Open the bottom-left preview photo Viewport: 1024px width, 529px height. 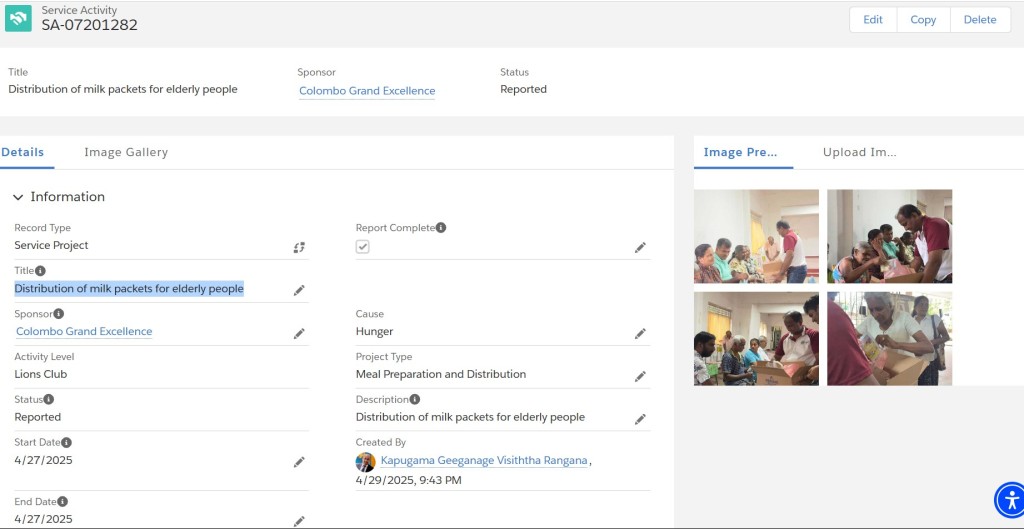tap(756, 338)
